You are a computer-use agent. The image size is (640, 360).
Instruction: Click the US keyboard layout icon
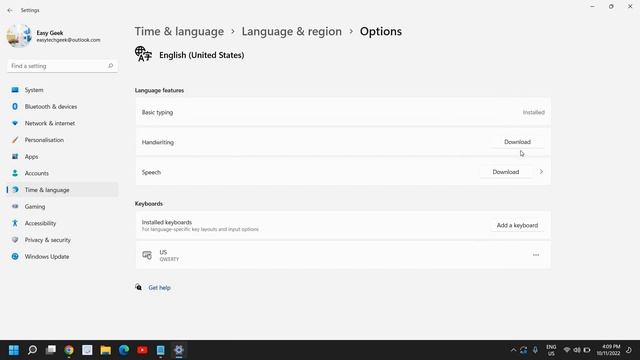(147, 255)
